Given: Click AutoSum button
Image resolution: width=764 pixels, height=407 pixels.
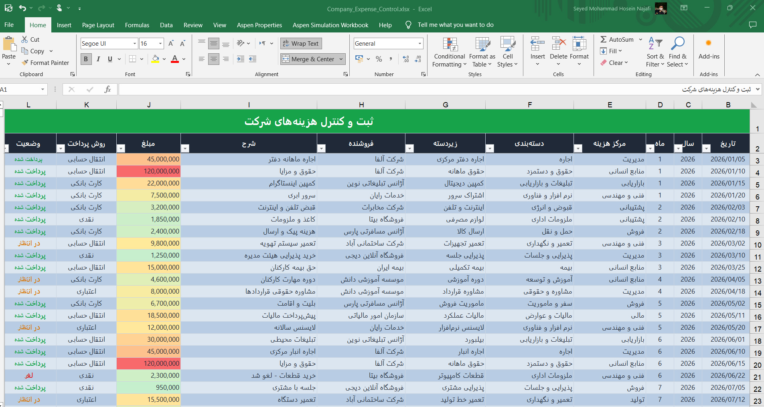Looking at the screenshot, I should click(617, 39).
